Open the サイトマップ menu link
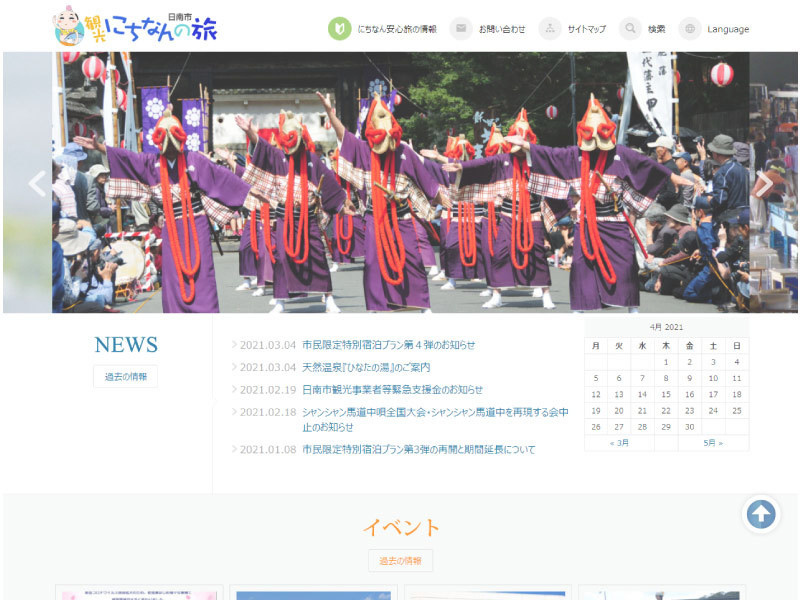 [586, 29]
